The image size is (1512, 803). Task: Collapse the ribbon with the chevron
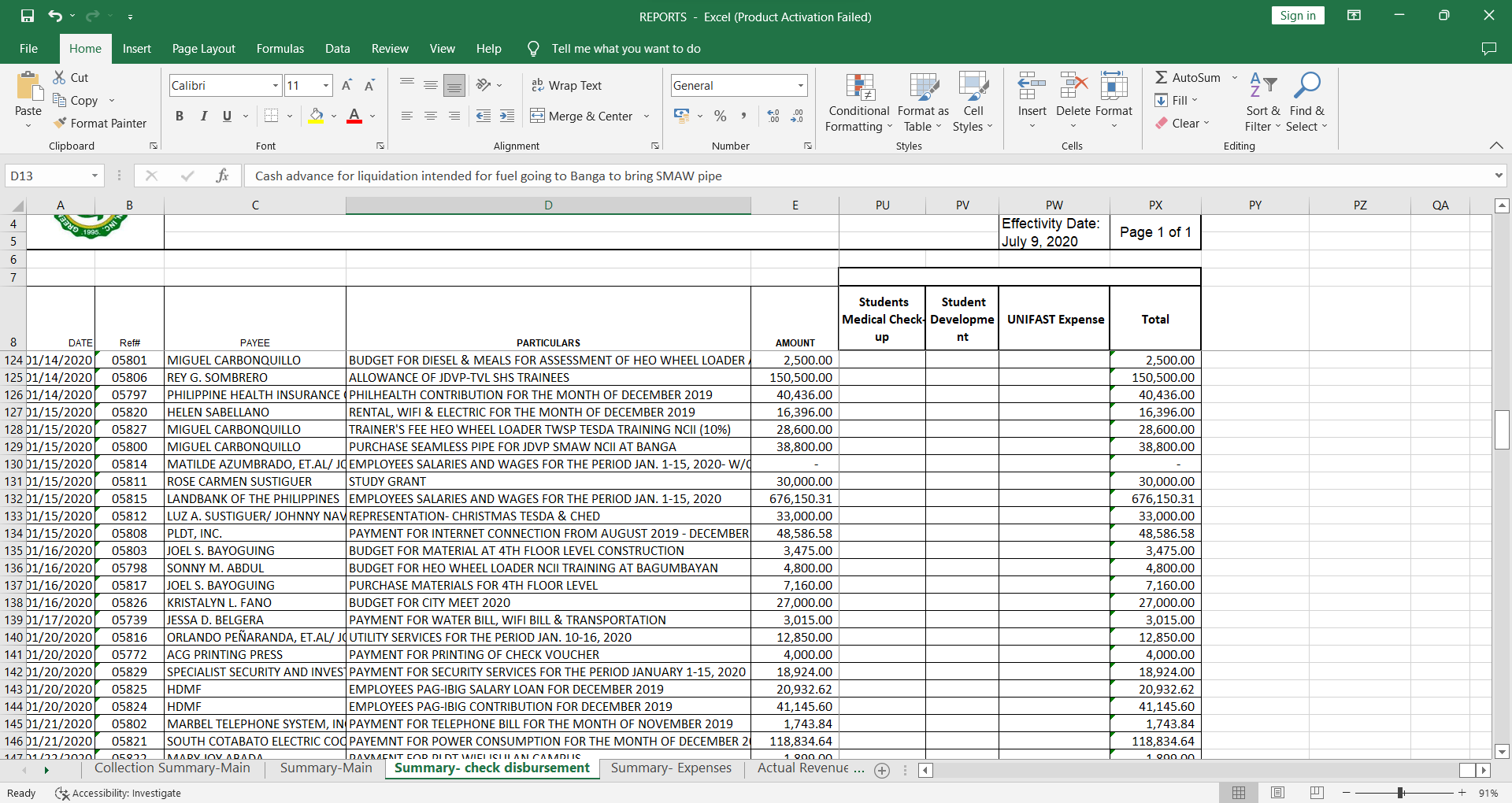1496,146
